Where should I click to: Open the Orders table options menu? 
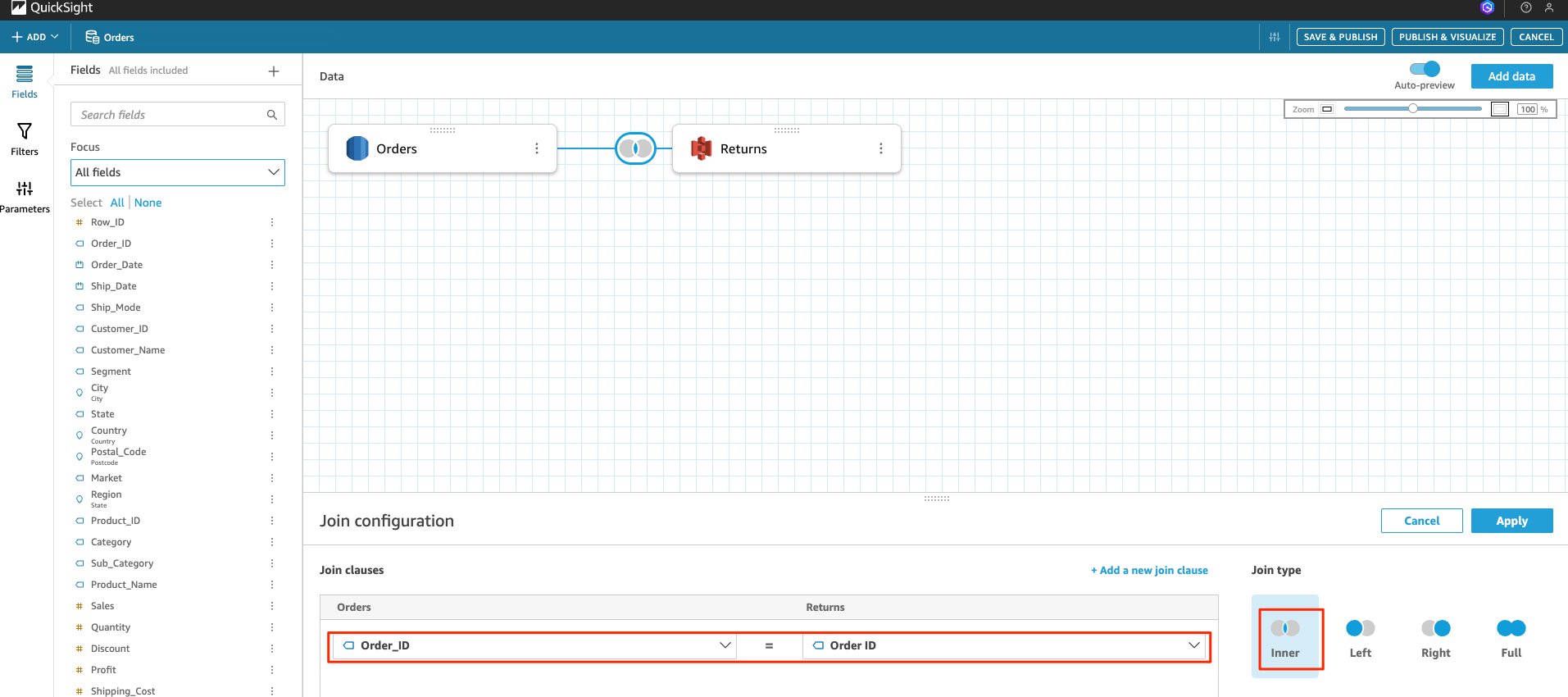pos(537,148)
